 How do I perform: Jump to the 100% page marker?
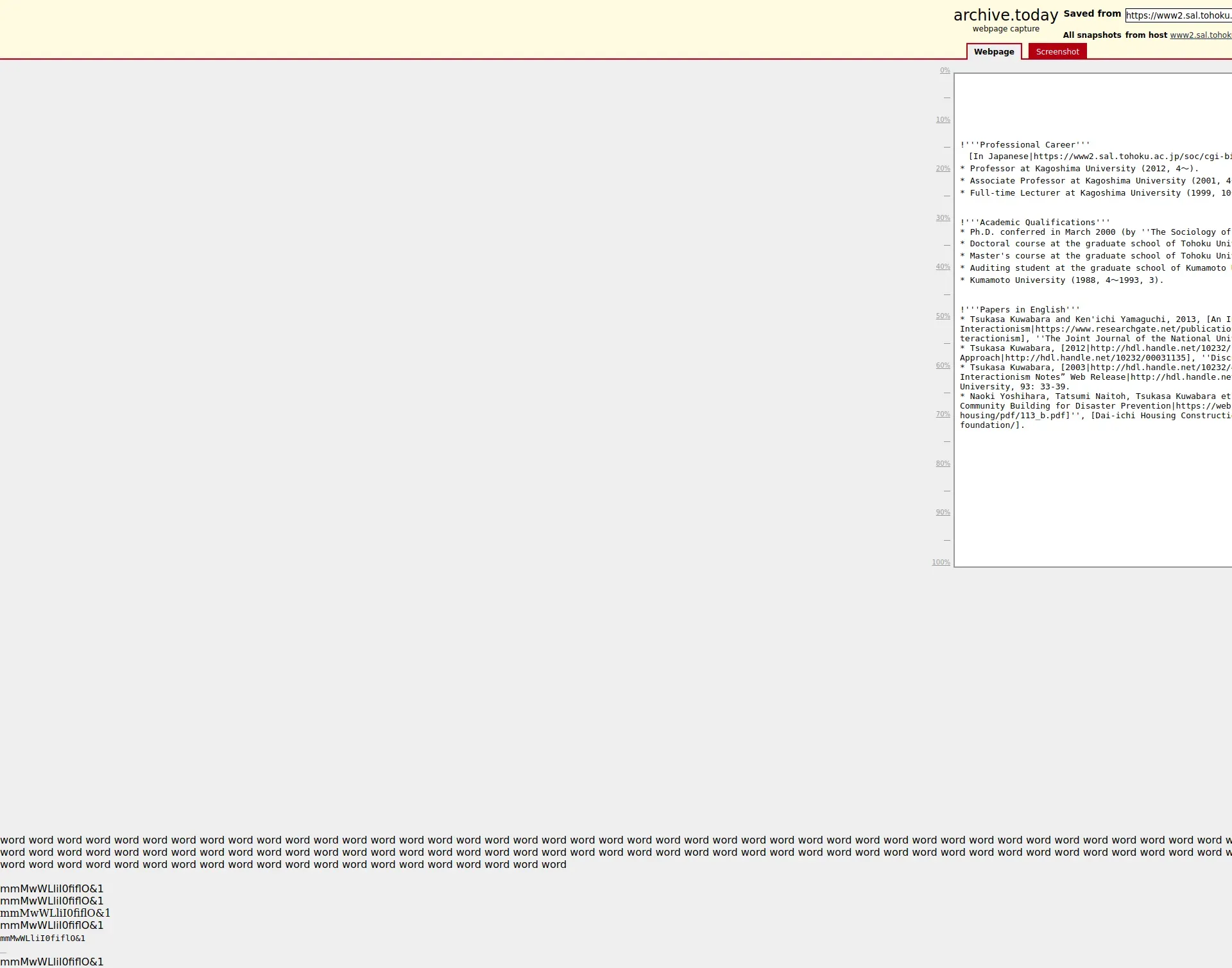[x=941, y=563]
